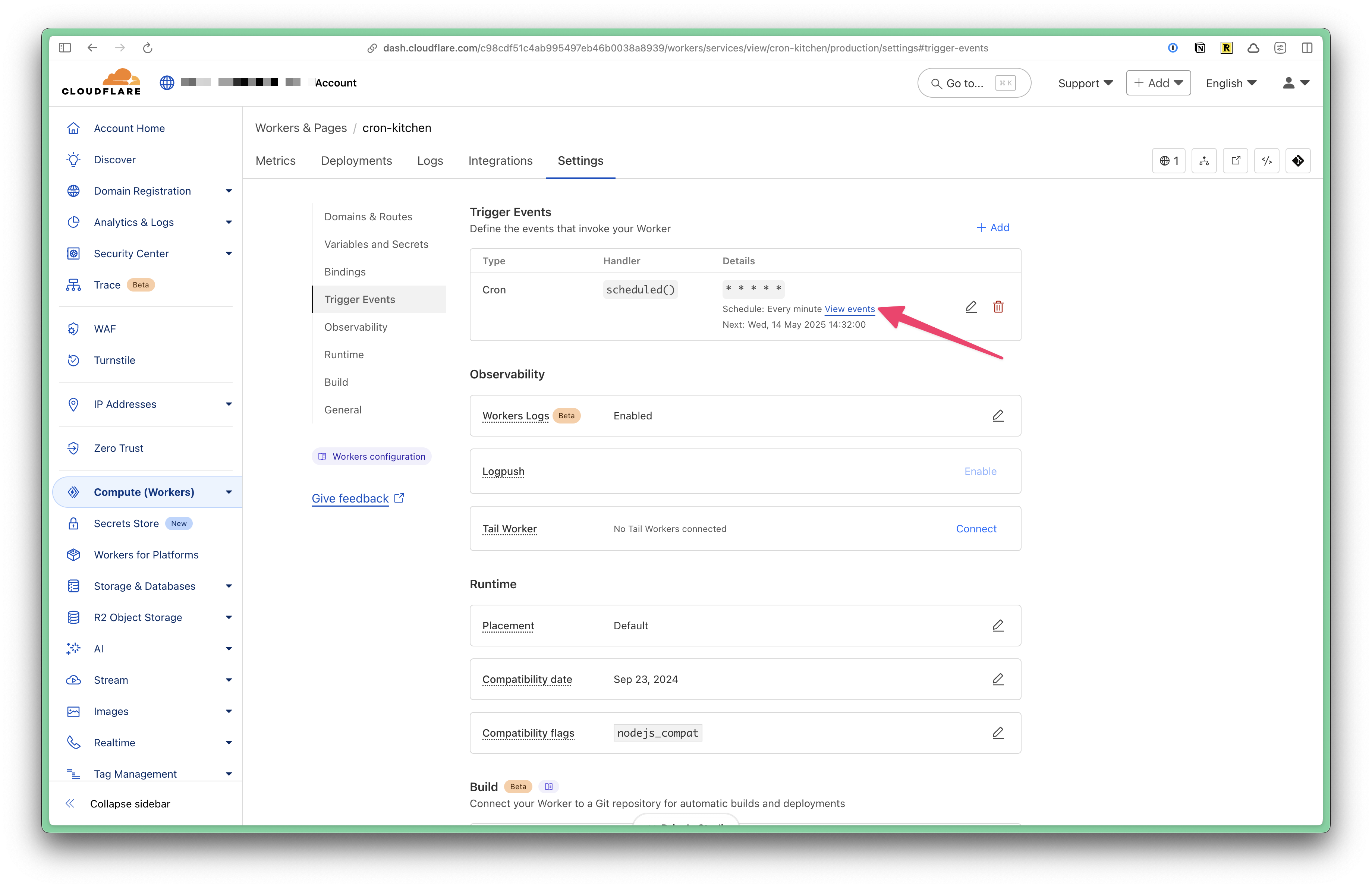Edit the Cron trigger schedule pencil icon

tap(971, 307)
